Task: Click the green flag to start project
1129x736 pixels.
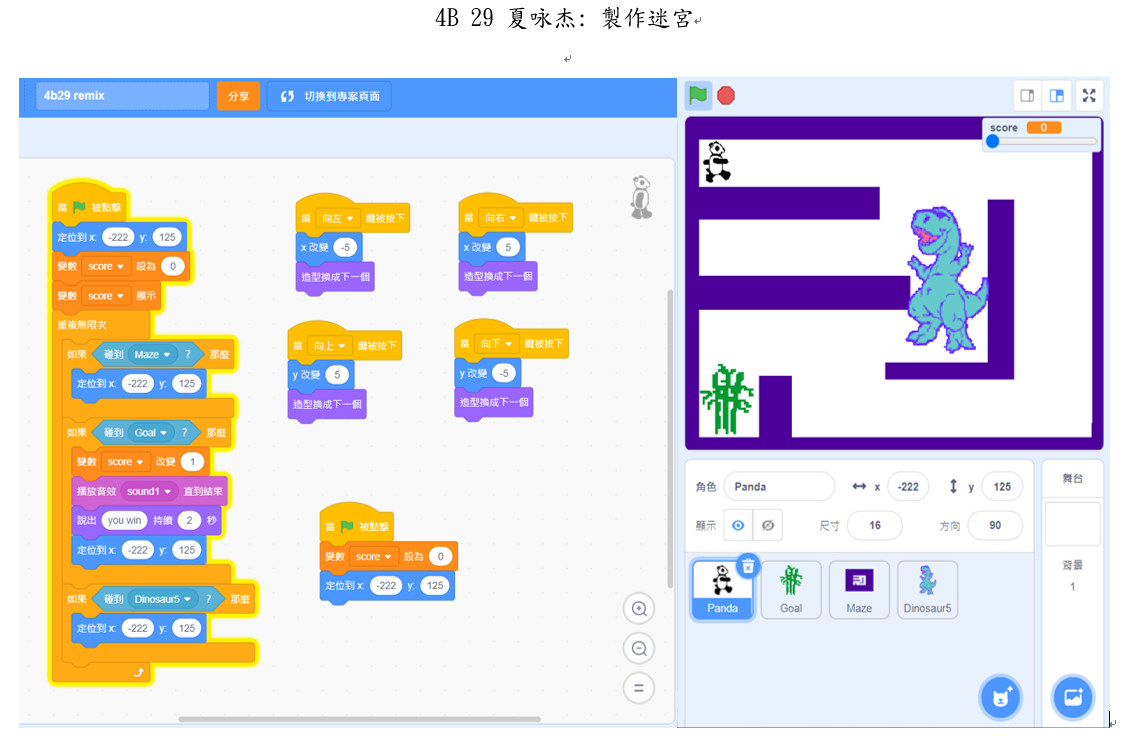Action: click(x=698, y=95)
